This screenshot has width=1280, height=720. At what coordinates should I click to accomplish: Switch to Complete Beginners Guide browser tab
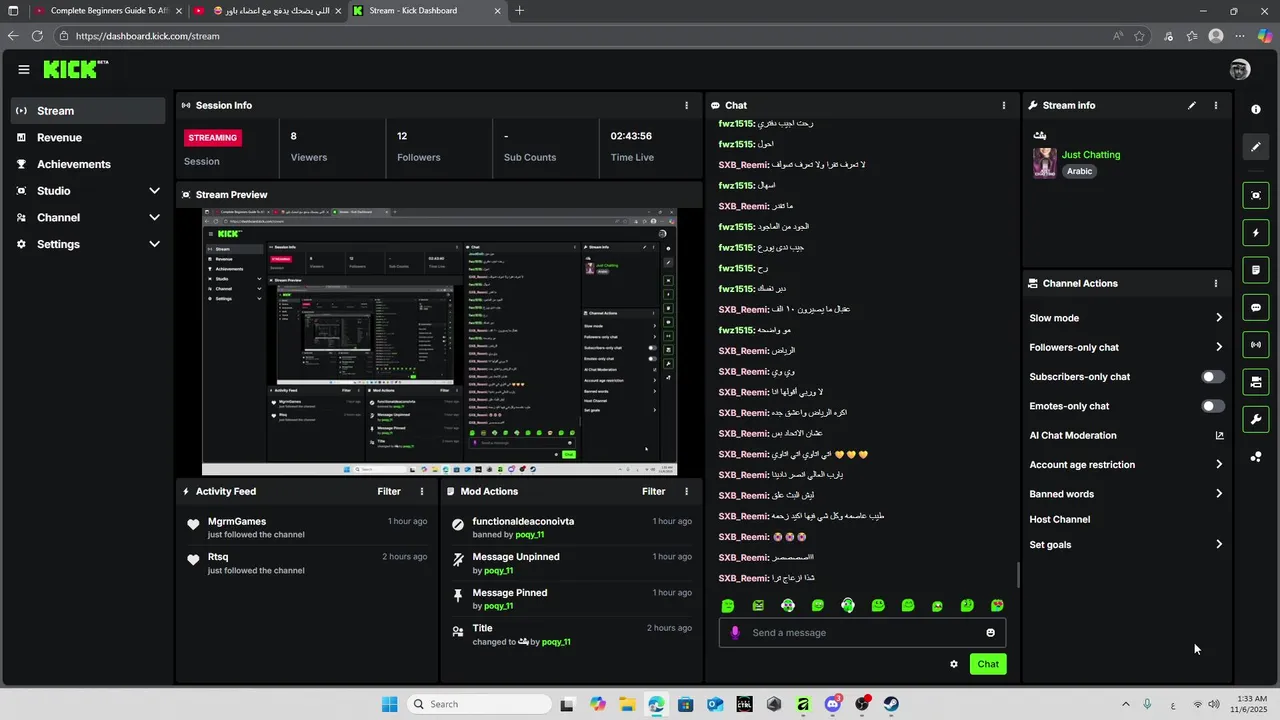pyautogui.click(x=107, y=11)
